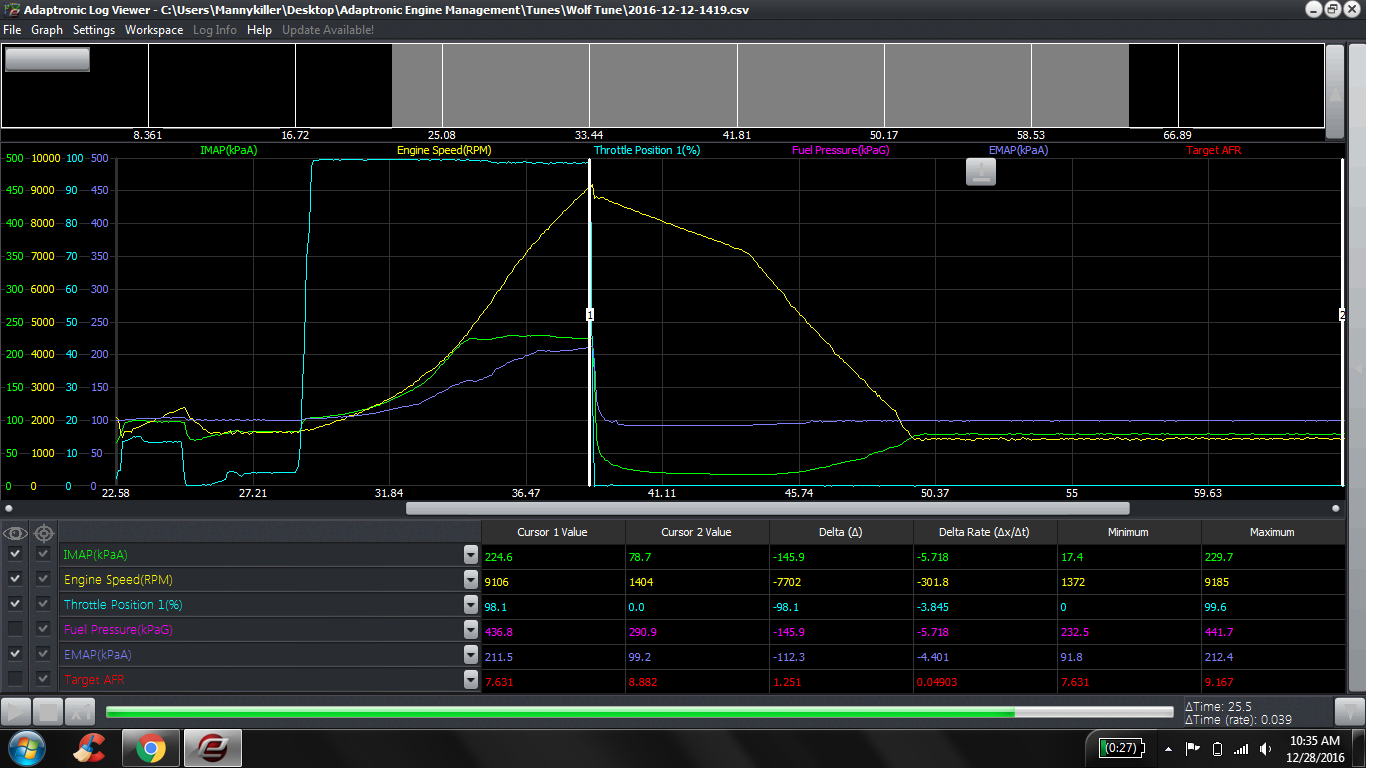The width and height of the screenshot is (1398, 768).
Task: Enable the Target AFR visibility checkbox
Action: click(x=15, y=678)
